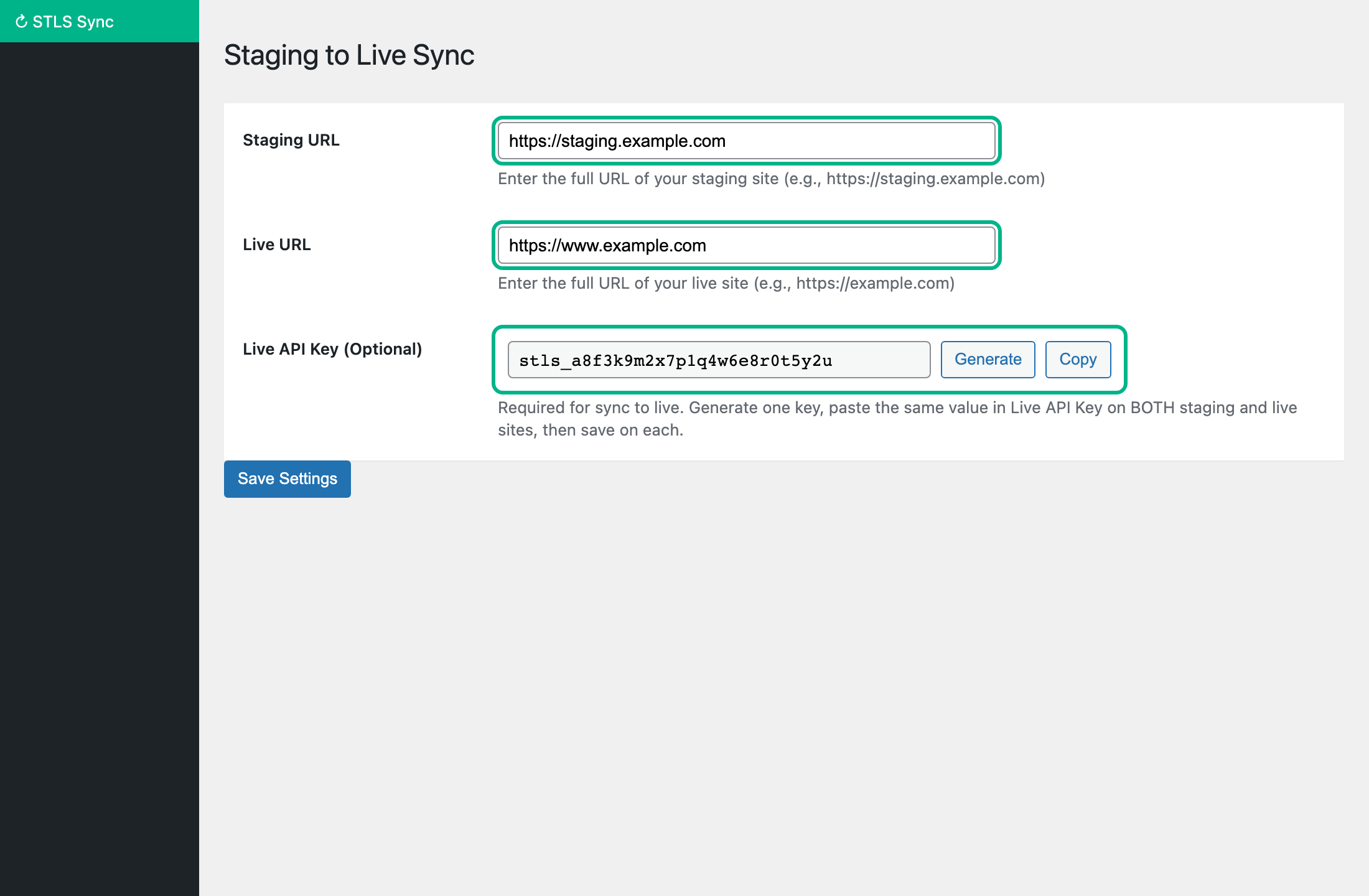Focus the Staging URL input field
Viewport: 1369px width, 896px height.
[x=747, y=141]
